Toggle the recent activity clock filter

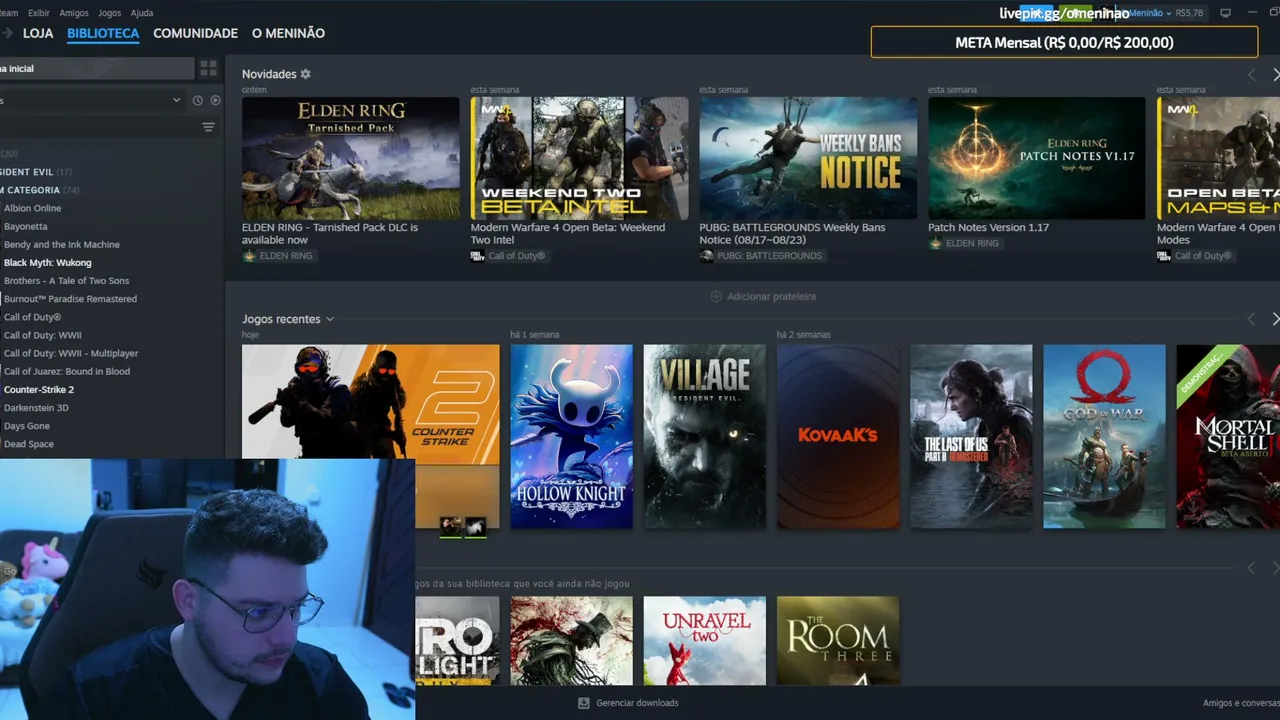click(197, 100)
